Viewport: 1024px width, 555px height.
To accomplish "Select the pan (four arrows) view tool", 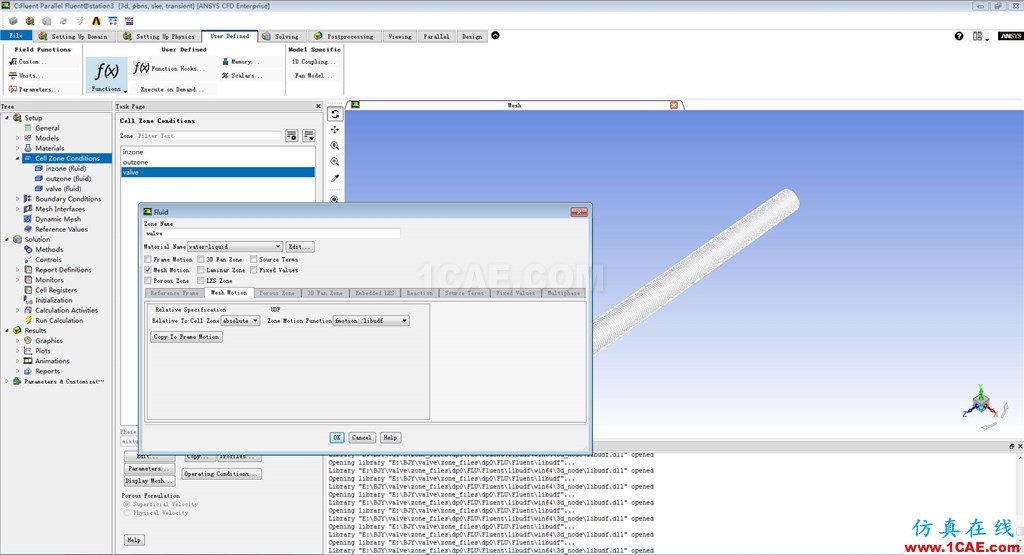I will point(335,129).
